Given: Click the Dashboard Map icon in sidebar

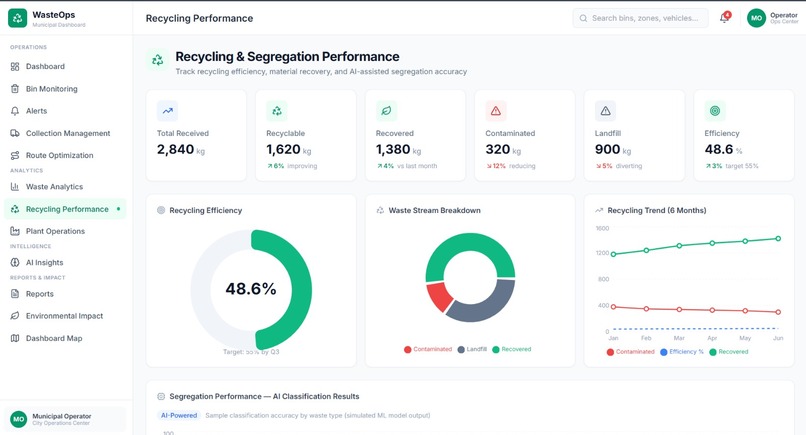Looking at the screenshot, I should tap(15, 338).
